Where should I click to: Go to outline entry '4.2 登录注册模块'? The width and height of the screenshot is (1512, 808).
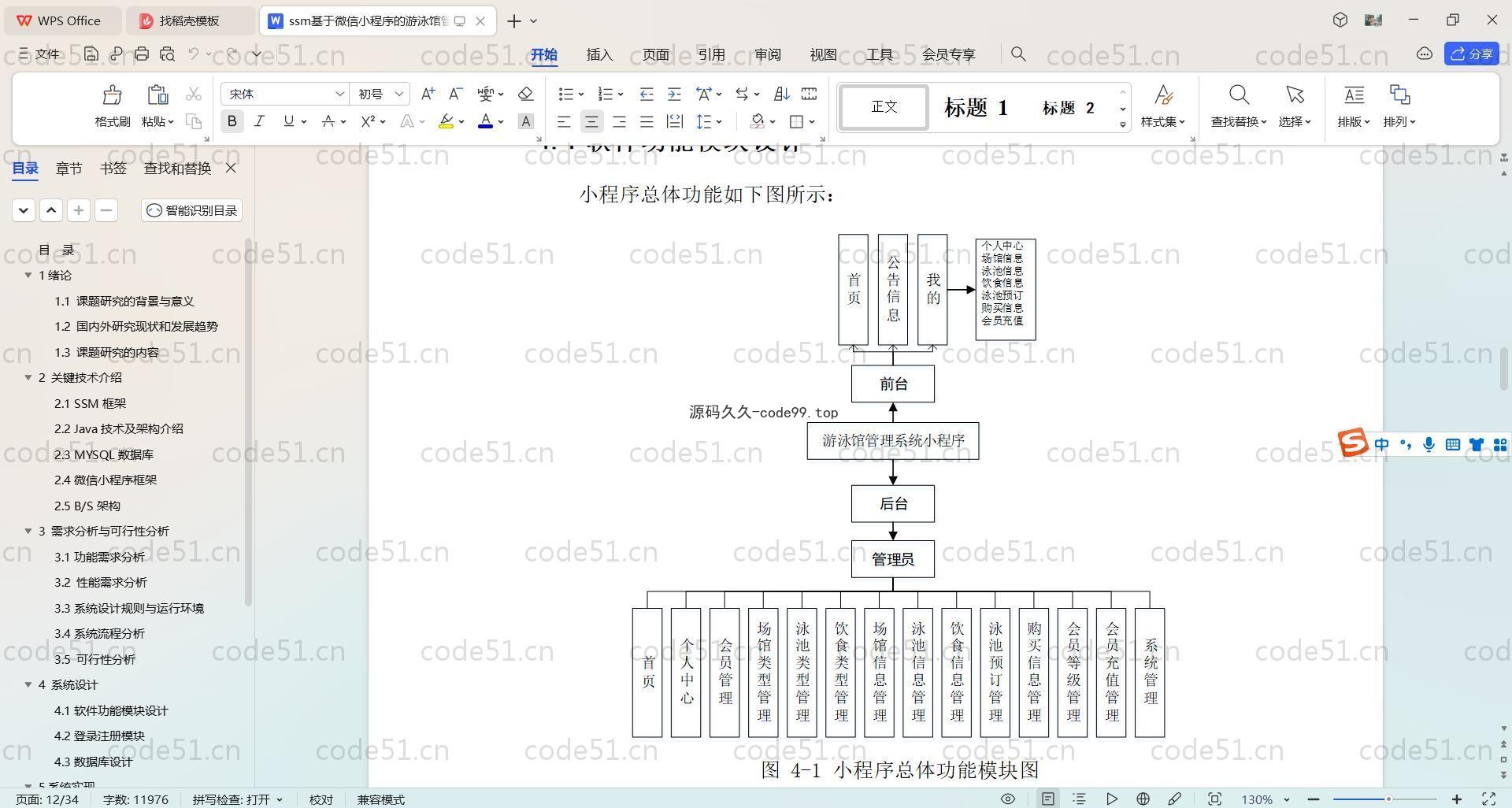[99, 736]
